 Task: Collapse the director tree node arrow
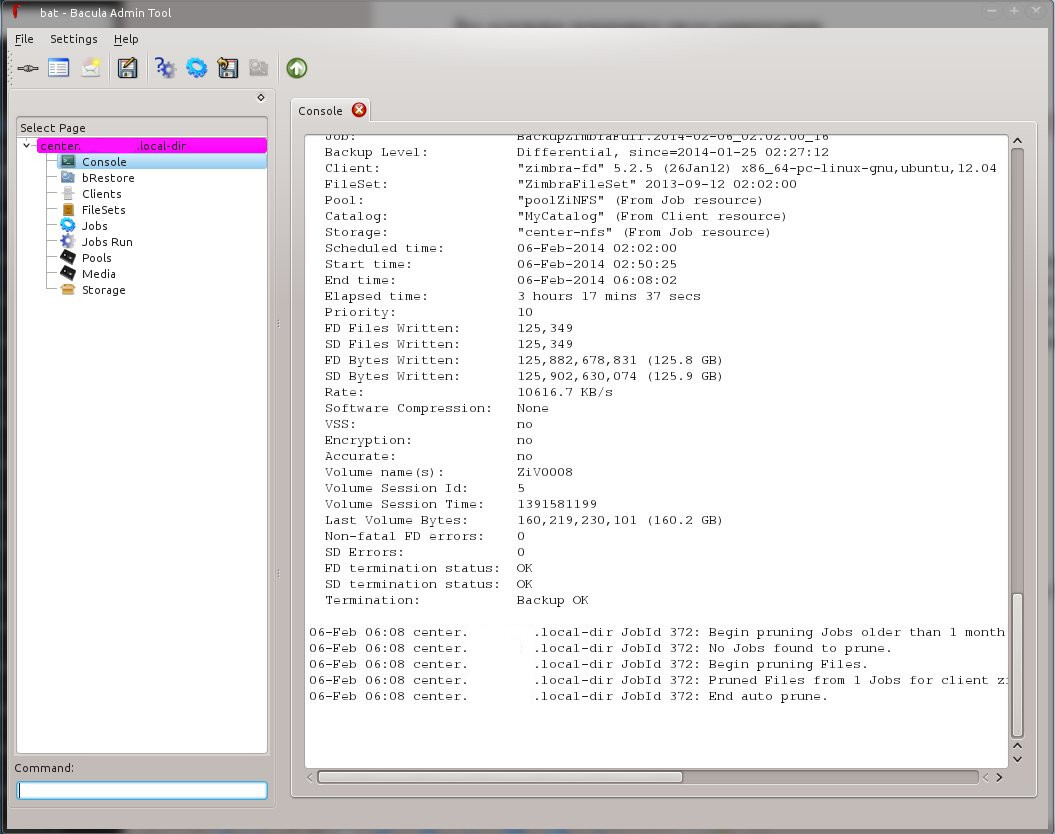tap(26, 145)
